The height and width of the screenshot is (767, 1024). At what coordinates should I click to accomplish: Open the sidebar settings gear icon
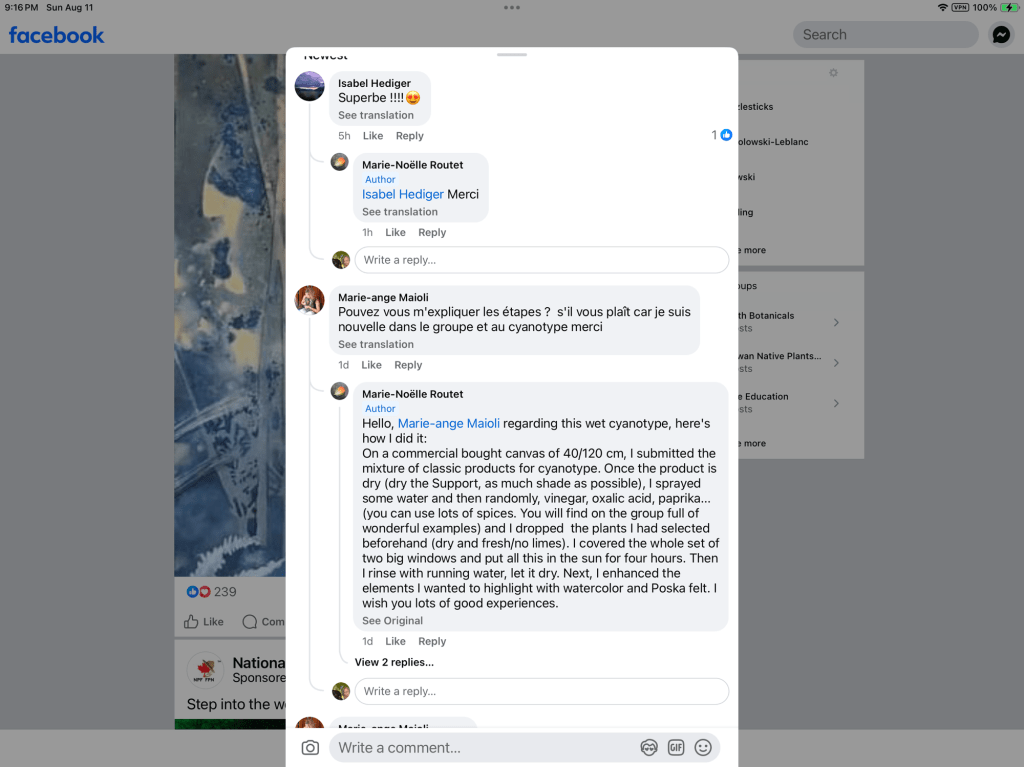(833, 73)
